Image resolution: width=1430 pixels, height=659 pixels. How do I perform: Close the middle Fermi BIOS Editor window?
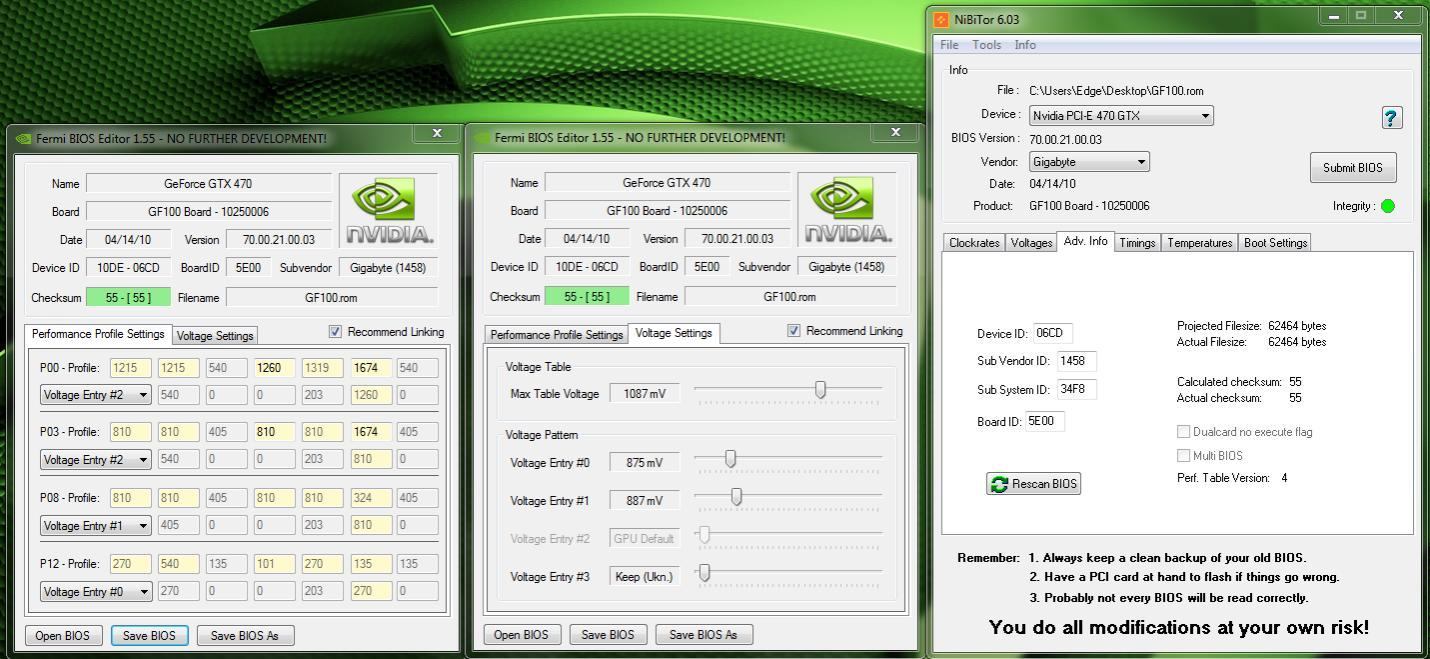point(895,132)
